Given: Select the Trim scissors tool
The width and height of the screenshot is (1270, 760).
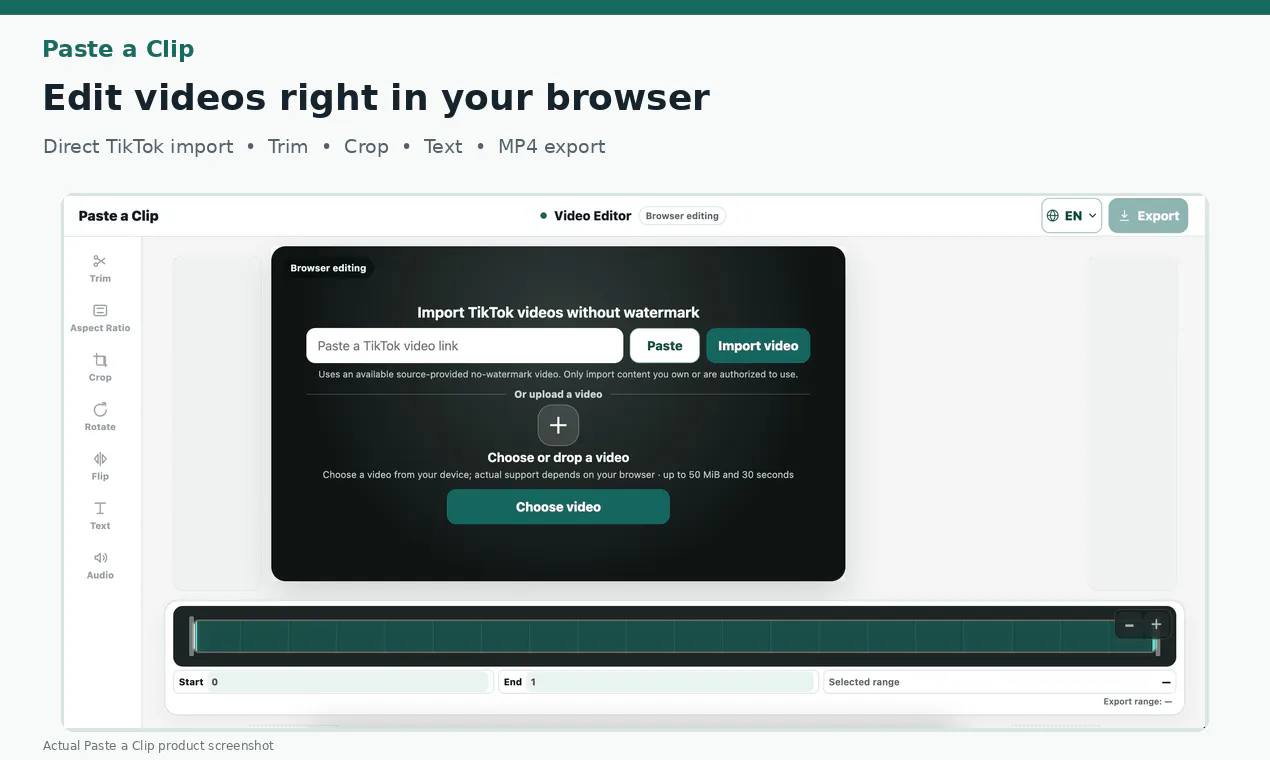Looking at the screenshot, I should tap(100, 268).
